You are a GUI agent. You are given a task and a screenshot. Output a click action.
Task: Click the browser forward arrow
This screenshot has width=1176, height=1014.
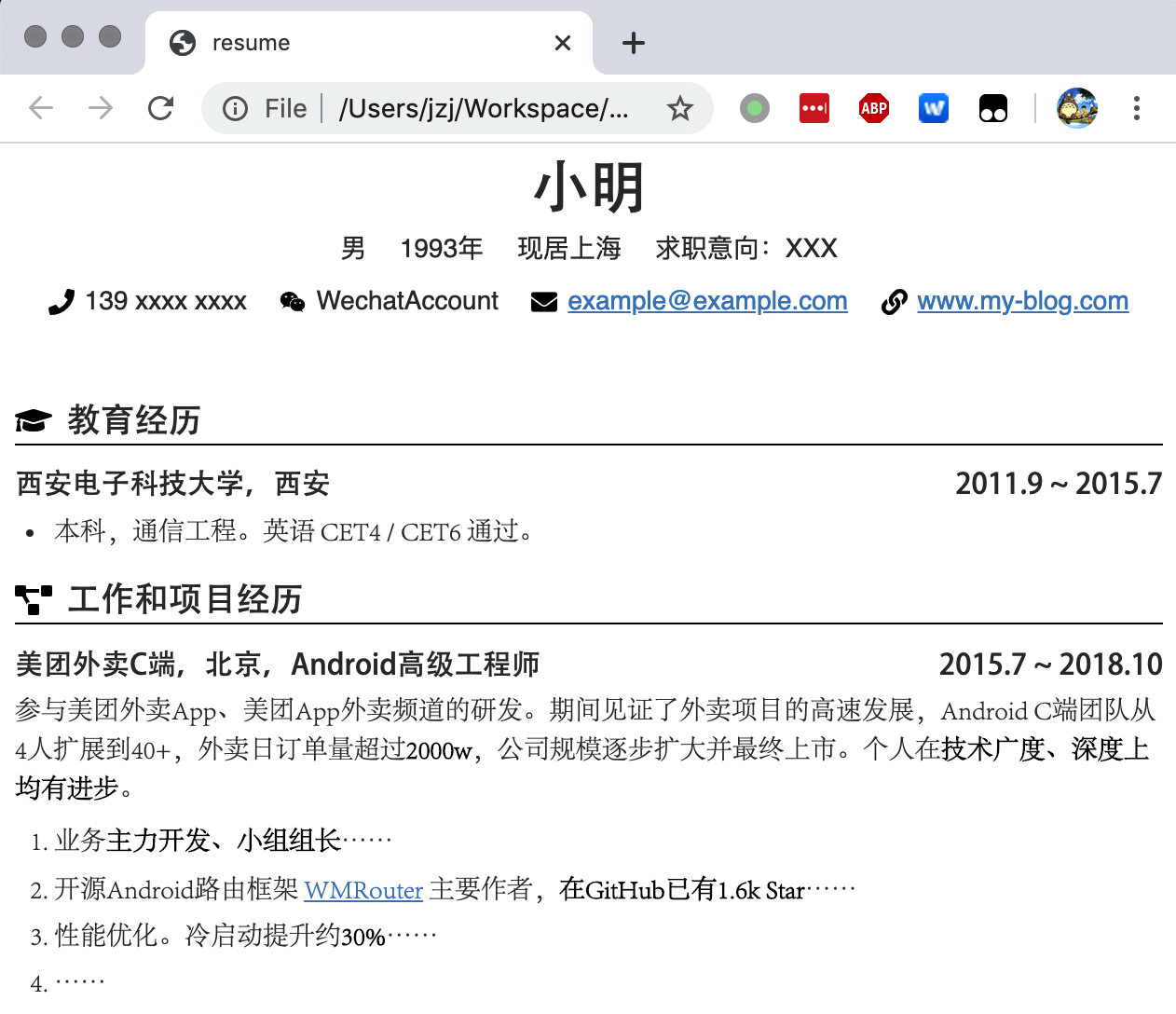point(100,108)
